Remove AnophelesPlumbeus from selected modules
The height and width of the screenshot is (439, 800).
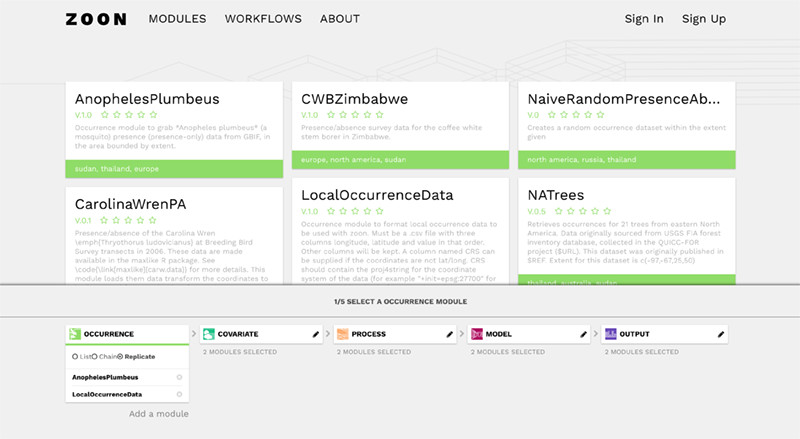(x=179, y=377)
